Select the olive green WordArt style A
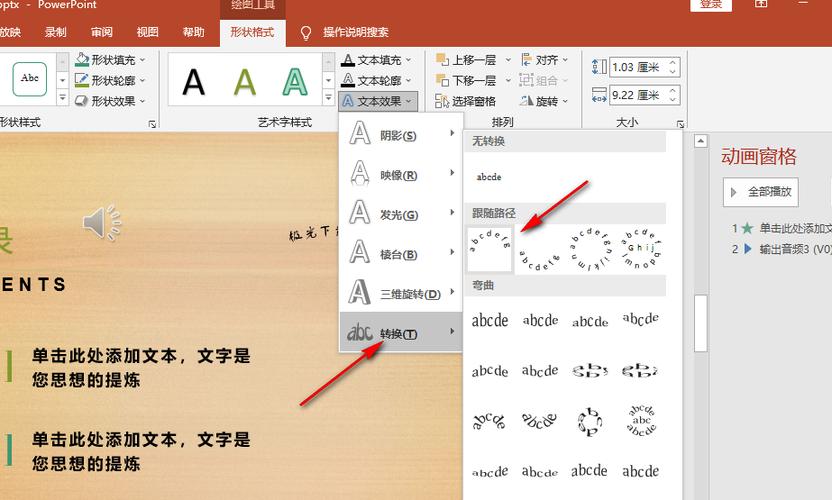This screenshot has height=500, width=832. [245, 82]
